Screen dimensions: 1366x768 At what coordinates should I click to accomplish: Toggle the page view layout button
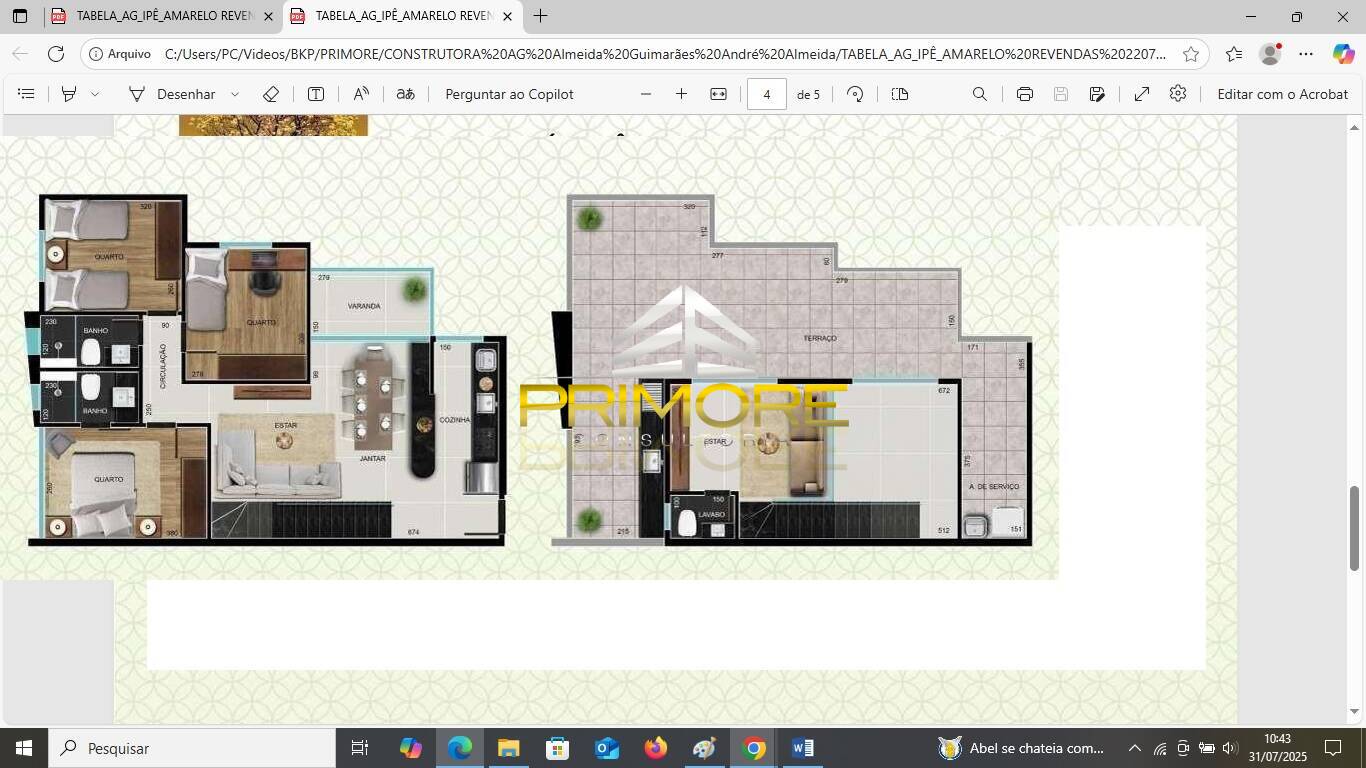[x=900, y=94]
